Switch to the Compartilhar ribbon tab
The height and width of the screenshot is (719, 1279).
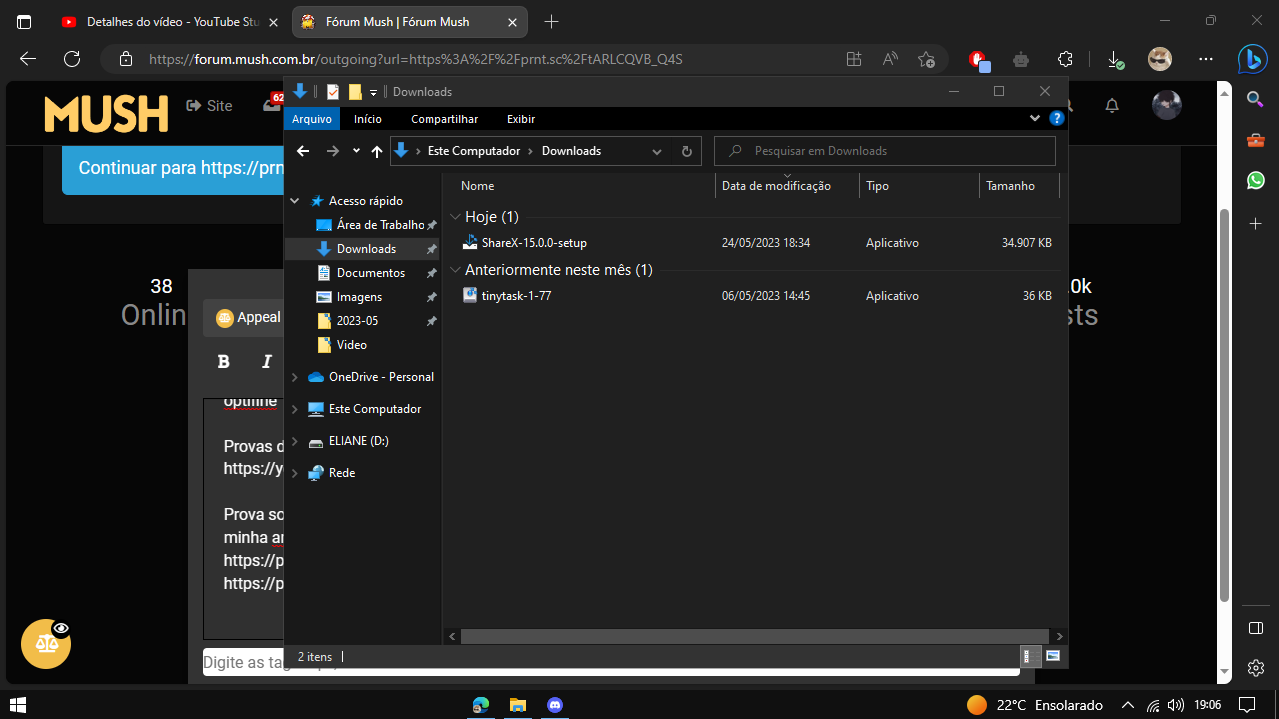445,119
